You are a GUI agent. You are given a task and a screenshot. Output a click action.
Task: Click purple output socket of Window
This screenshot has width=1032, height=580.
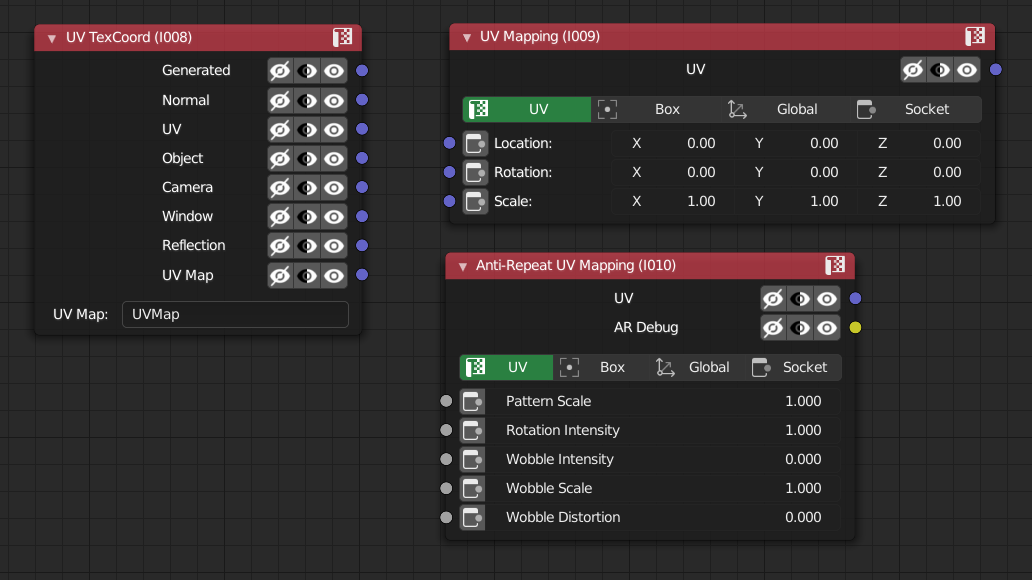point(362,216)
